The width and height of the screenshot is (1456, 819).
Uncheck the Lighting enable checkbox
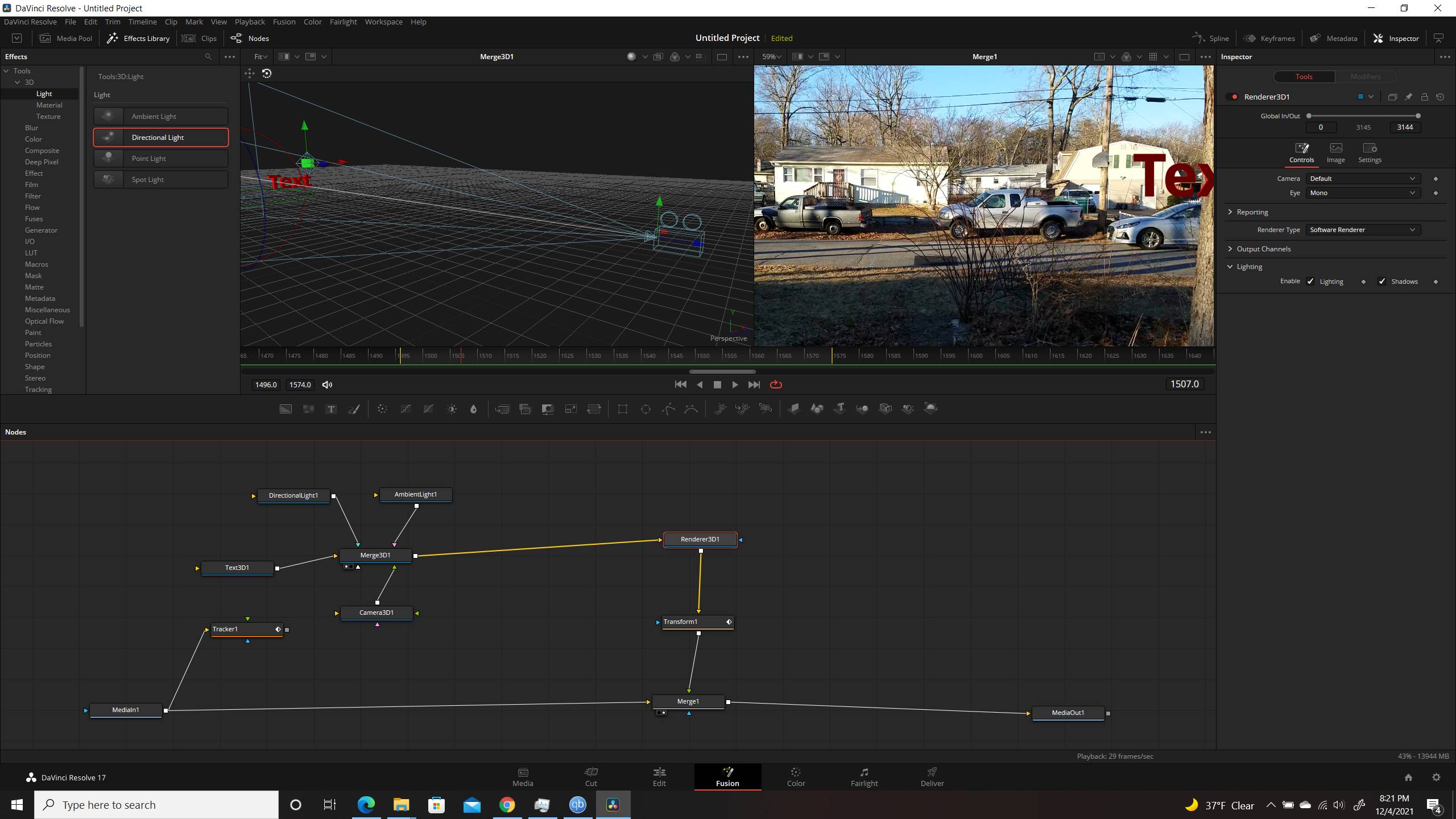pyautogui.click(x=1310, y=282)
